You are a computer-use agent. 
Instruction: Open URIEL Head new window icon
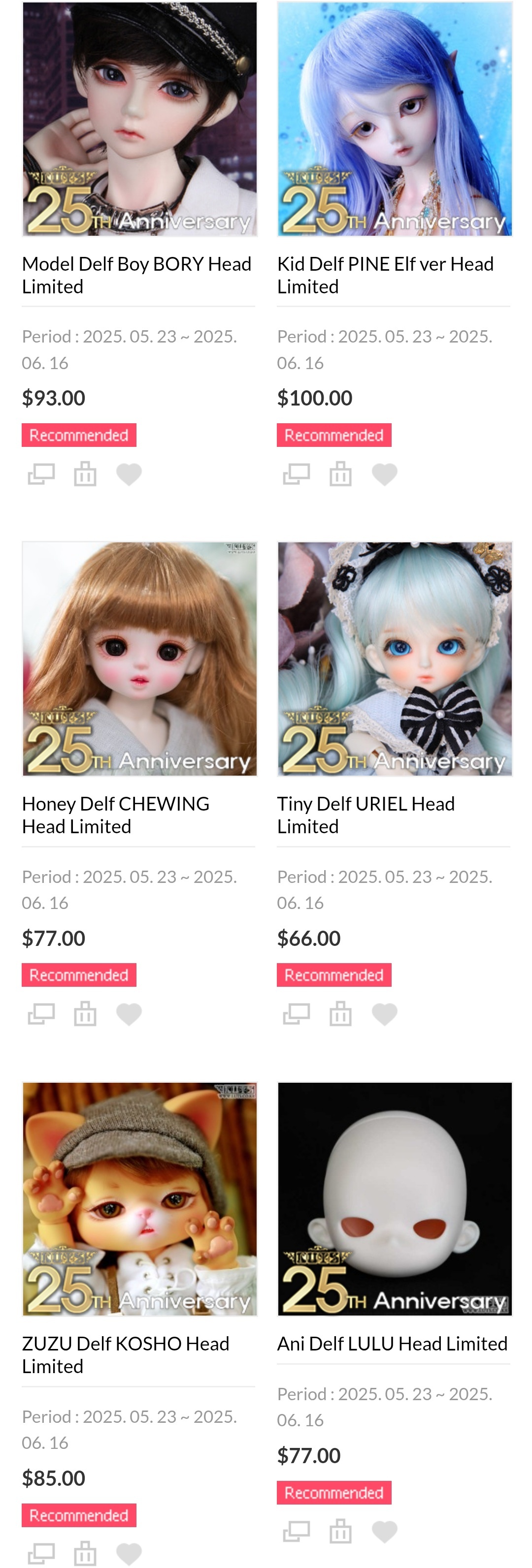297,1014
